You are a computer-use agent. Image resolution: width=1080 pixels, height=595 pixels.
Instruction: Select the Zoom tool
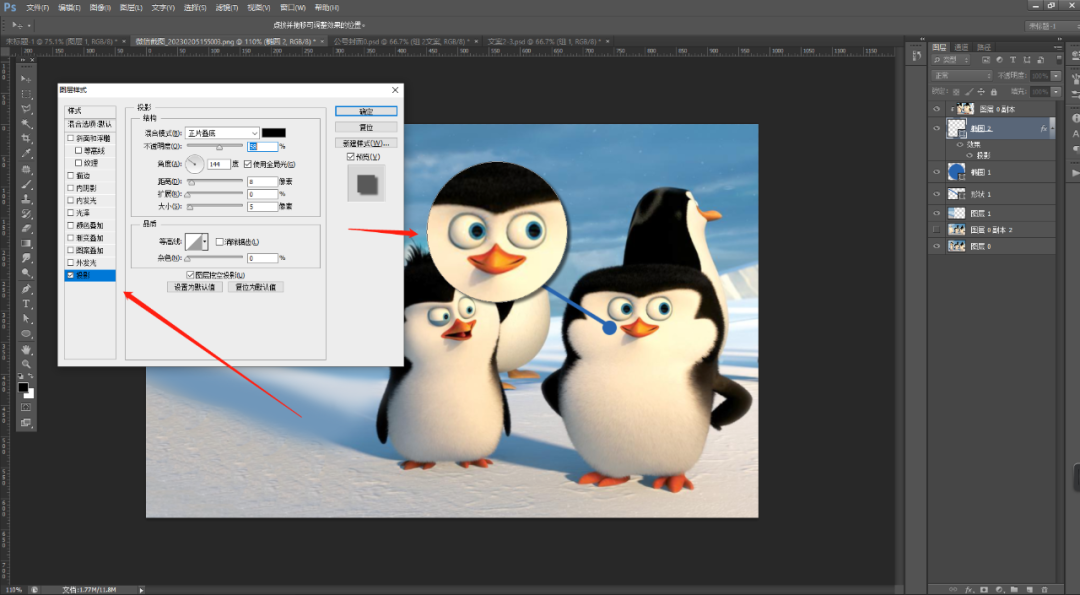coord(25,364)
